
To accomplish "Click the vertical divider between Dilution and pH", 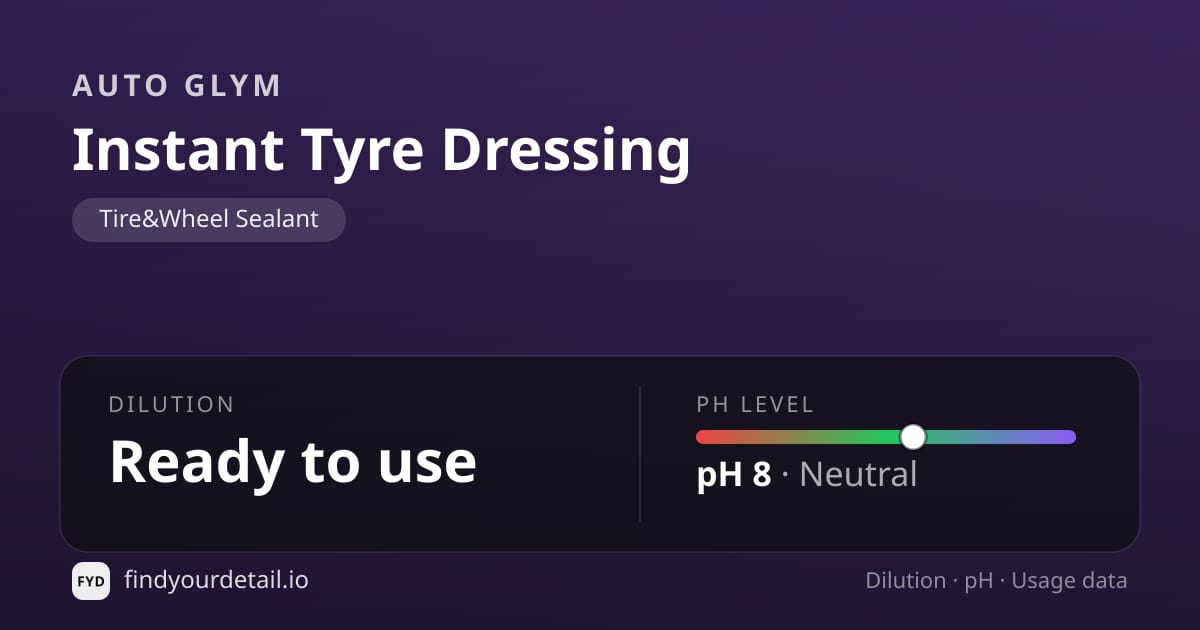I will point(640,454).
